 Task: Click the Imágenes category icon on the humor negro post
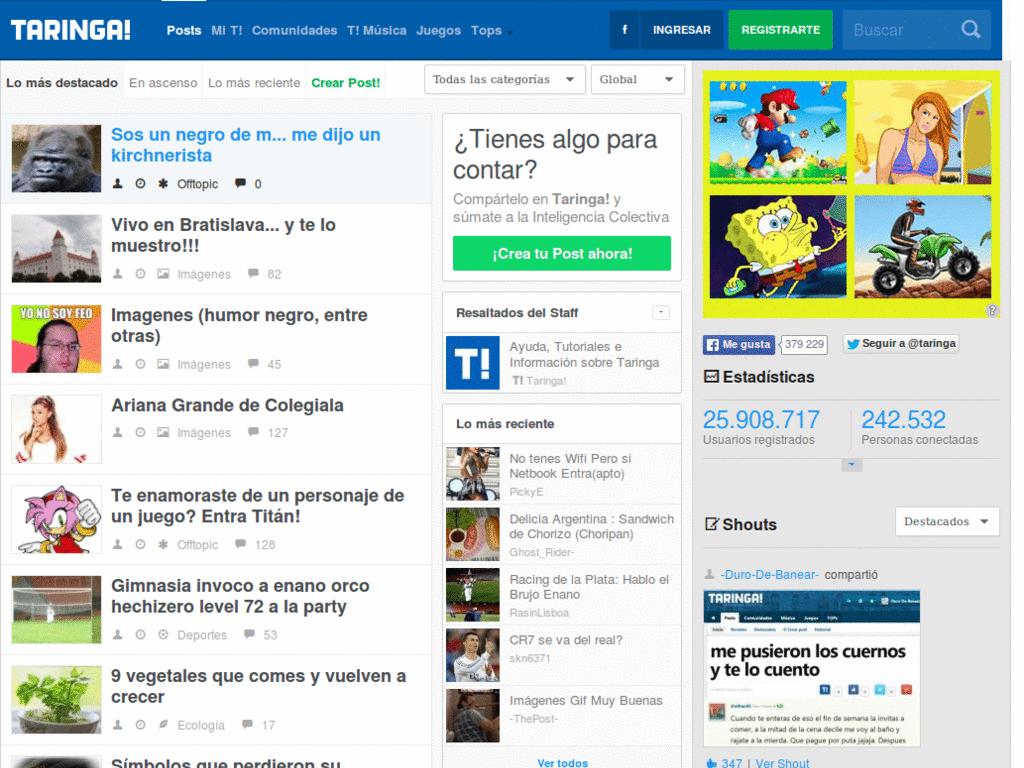pyautogui.click(x=163, y=364)
